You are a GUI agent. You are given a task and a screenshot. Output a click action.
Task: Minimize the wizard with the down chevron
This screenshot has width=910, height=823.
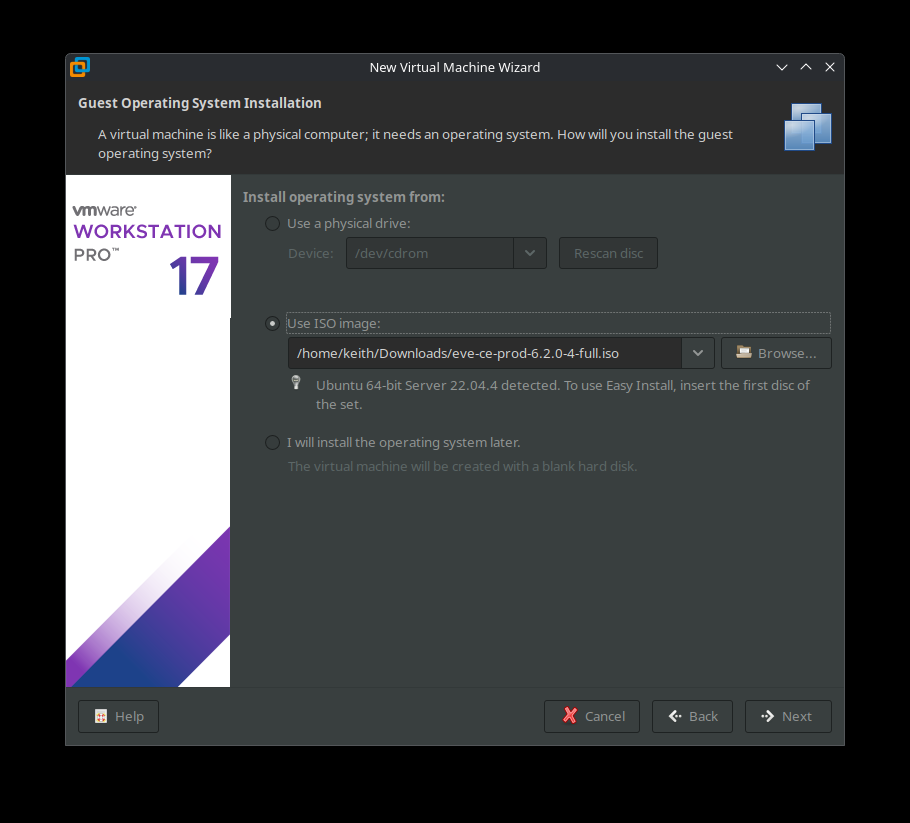pyautogui.click(x=782, y=67)
